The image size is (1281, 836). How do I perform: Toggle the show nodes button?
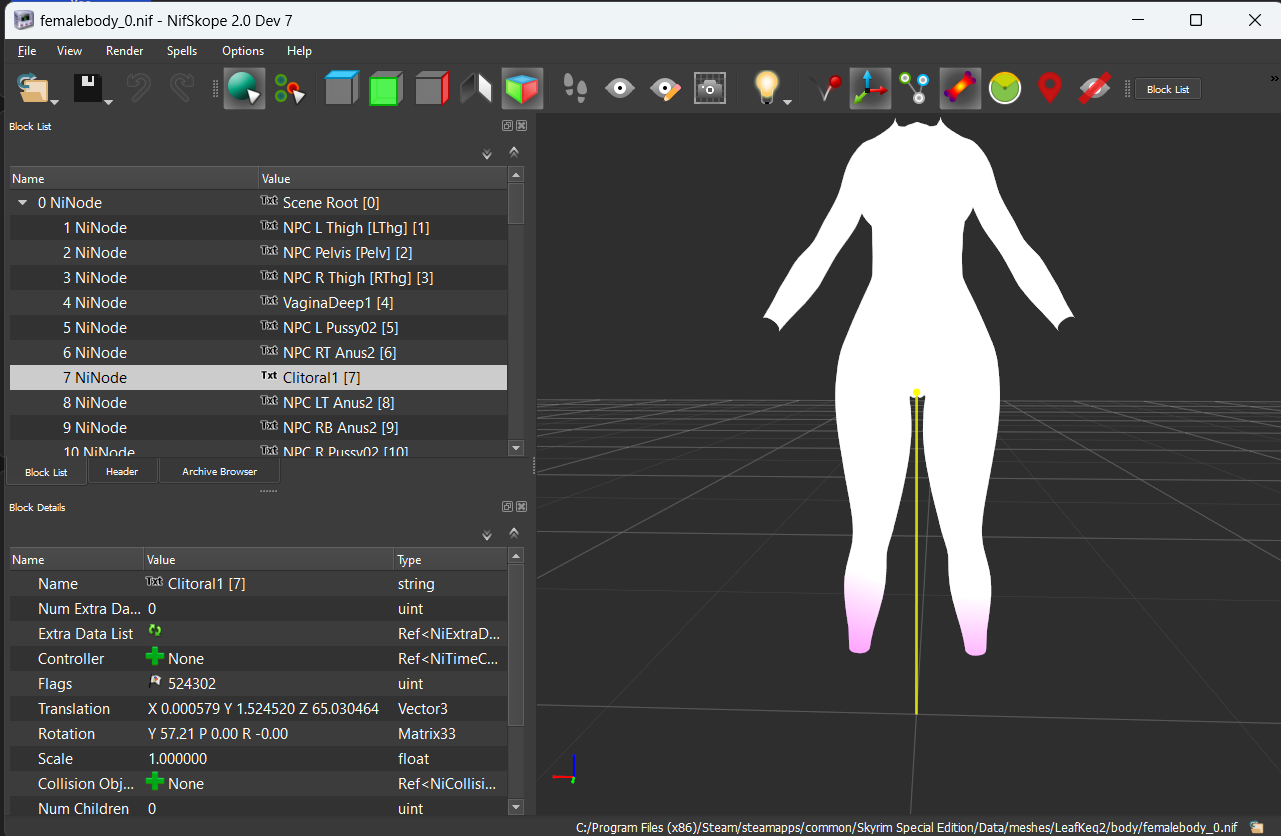pos(914,89)
